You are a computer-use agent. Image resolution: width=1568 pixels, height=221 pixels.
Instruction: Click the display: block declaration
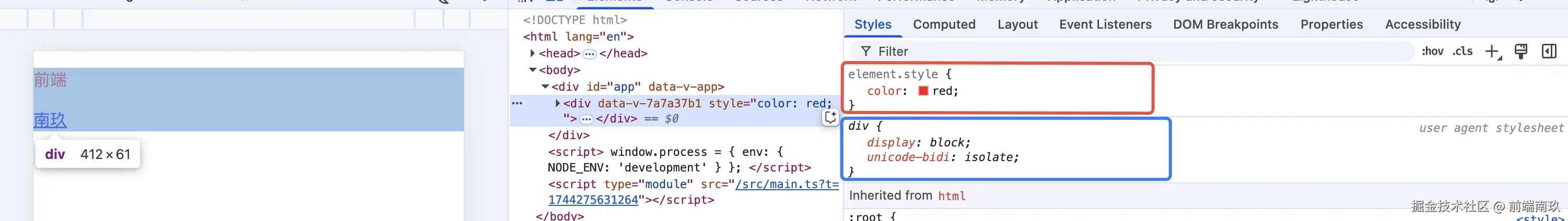[919, 143]
